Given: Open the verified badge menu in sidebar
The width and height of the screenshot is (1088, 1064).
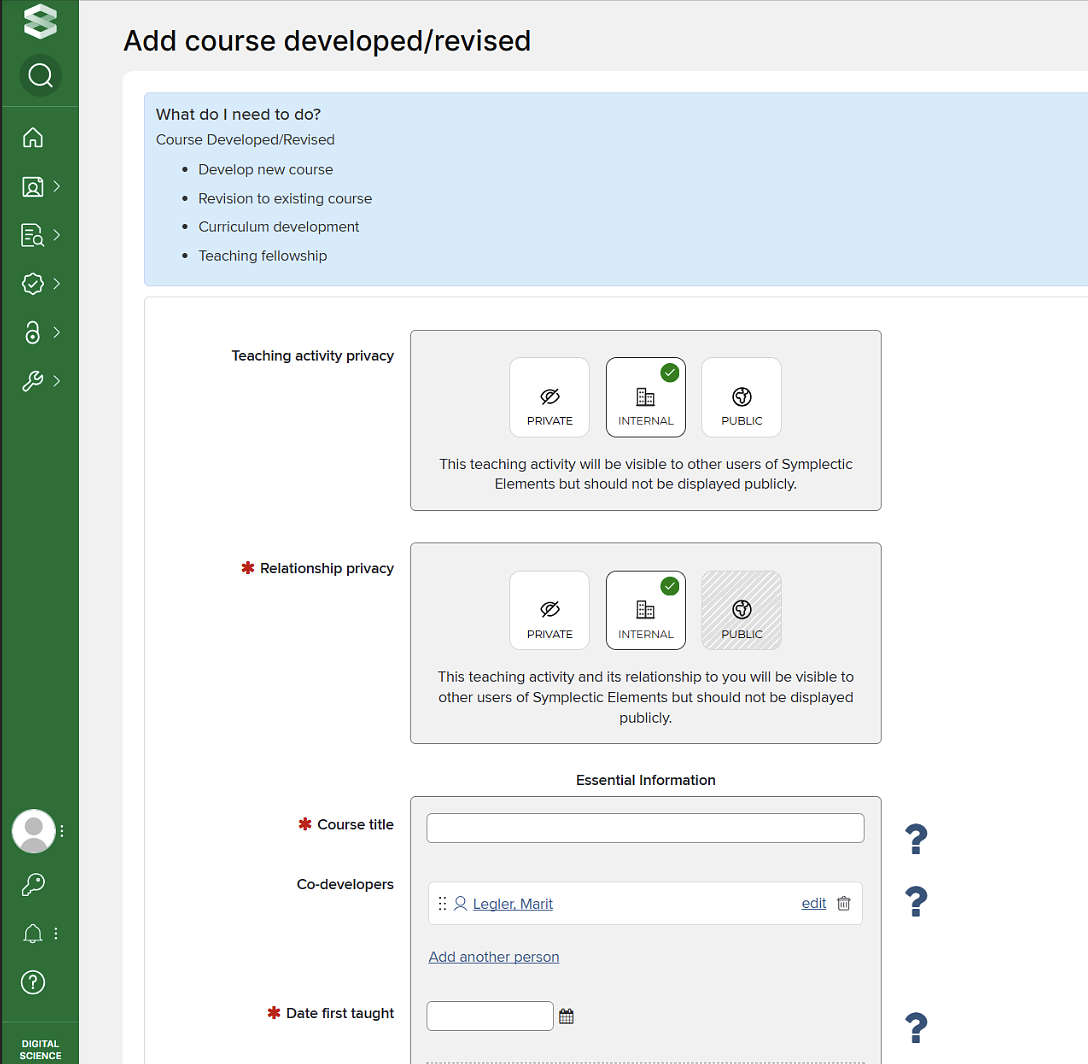Looking at the screenshot, I should click(x=33, y=284).
